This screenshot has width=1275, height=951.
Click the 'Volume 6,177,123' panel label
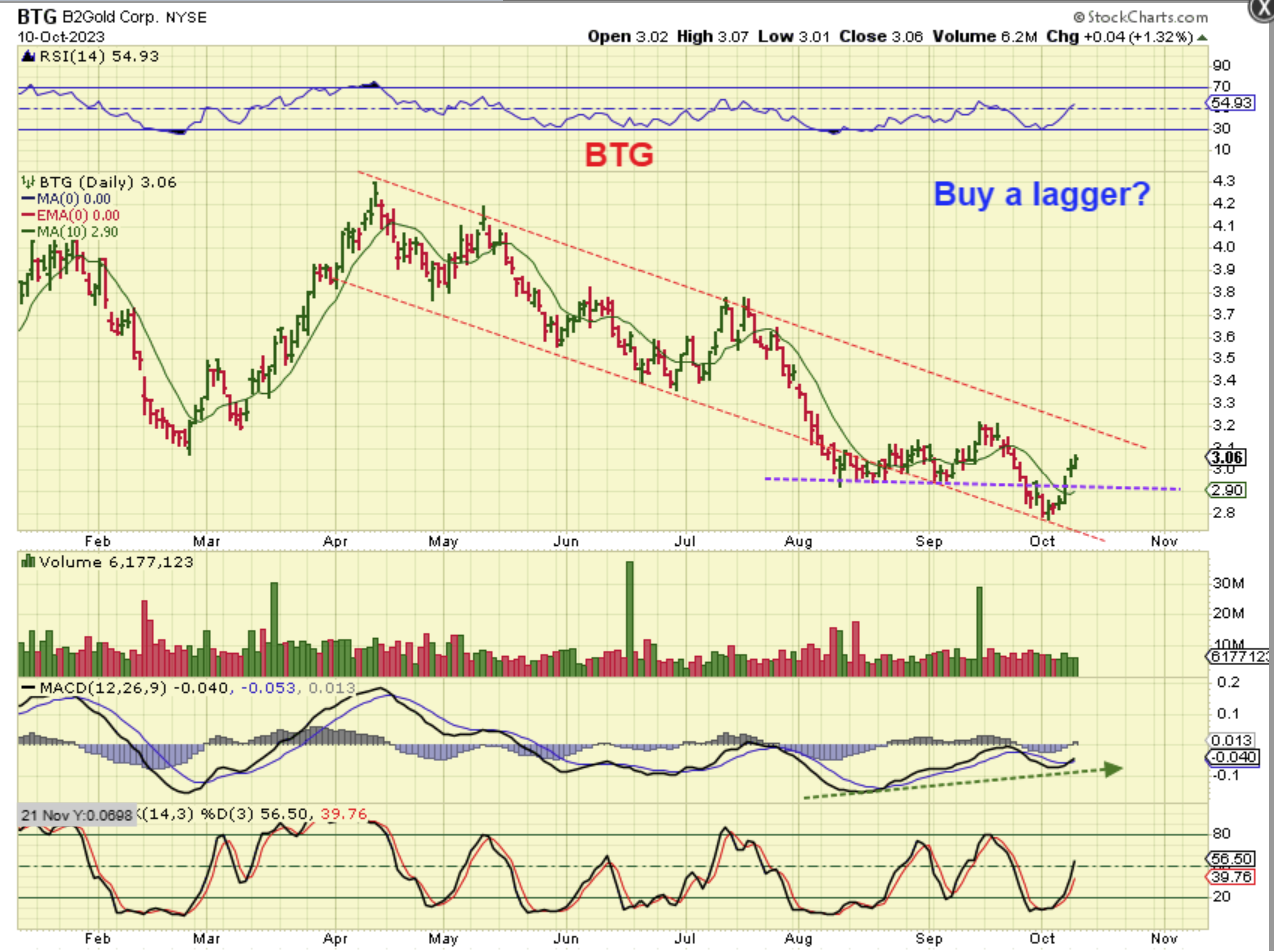pos(116,562)
